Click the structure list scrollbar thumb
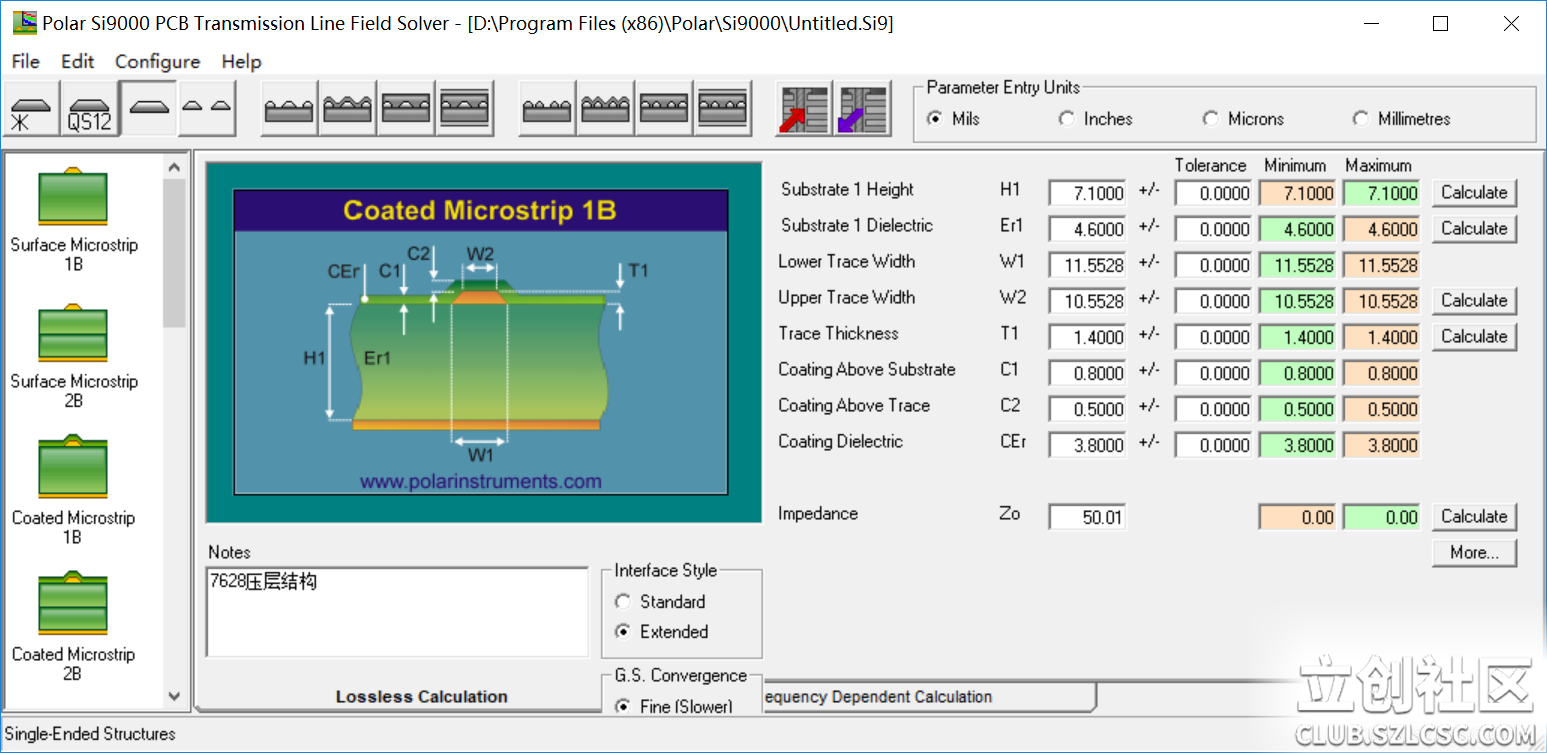Screen dimensions: 1547x753 (x=174, y=254)
